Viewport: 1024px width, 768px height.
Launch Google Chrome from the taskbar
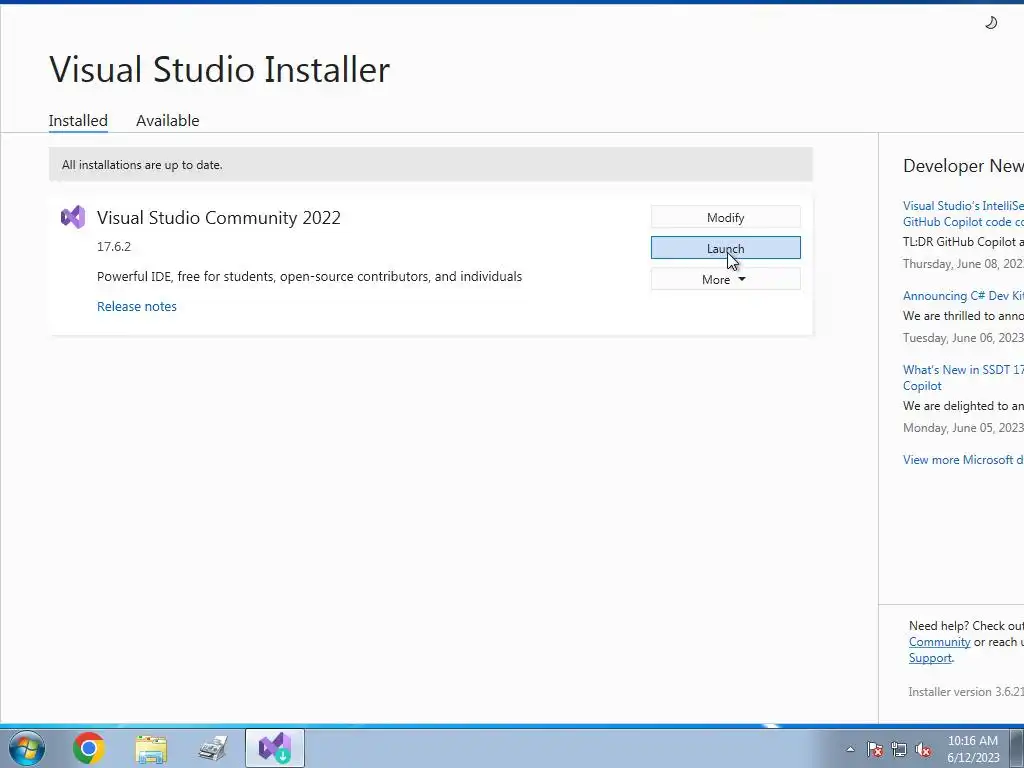[89, 748]
